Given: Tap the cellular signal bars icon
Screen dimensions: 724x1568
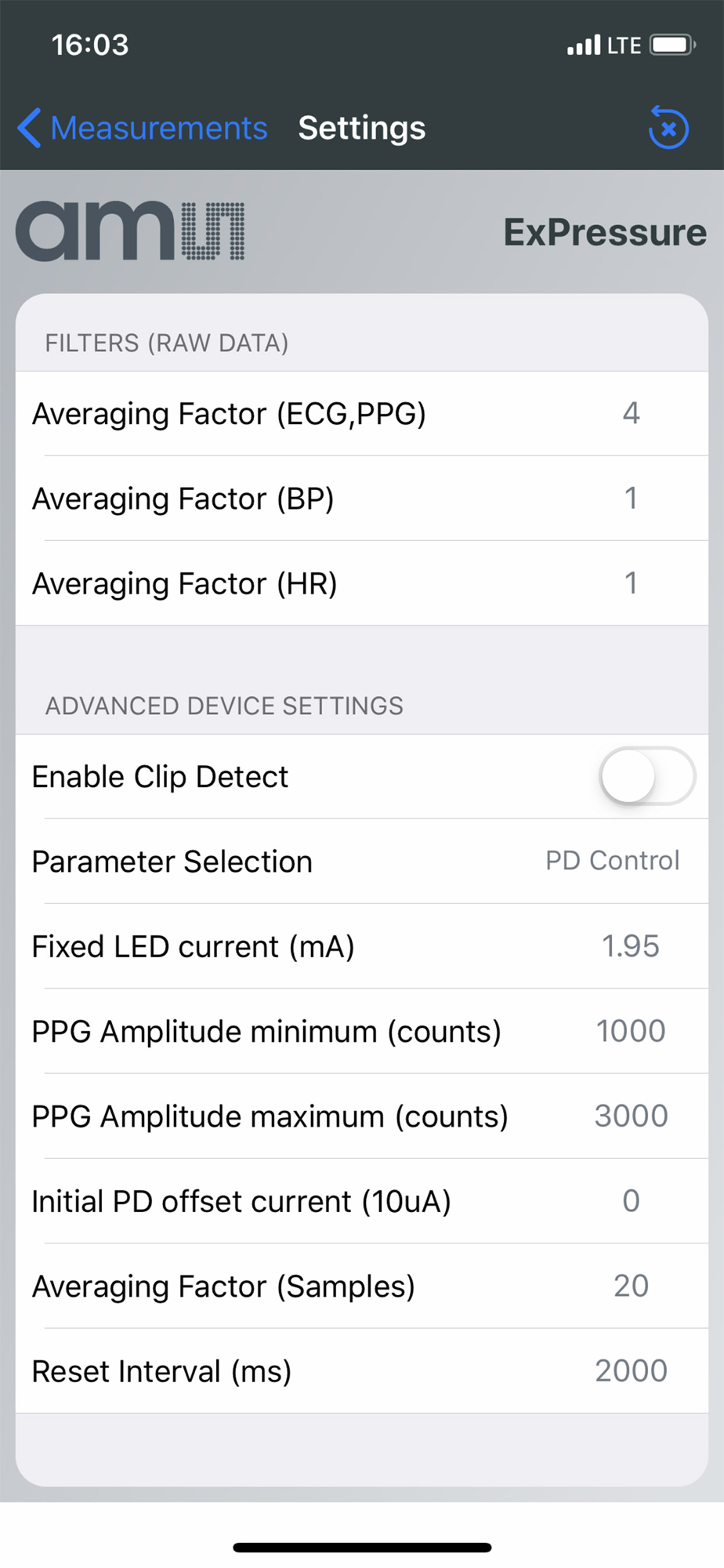Looking at the screenshot, I should pyautogui.click(x=584, y=45).
